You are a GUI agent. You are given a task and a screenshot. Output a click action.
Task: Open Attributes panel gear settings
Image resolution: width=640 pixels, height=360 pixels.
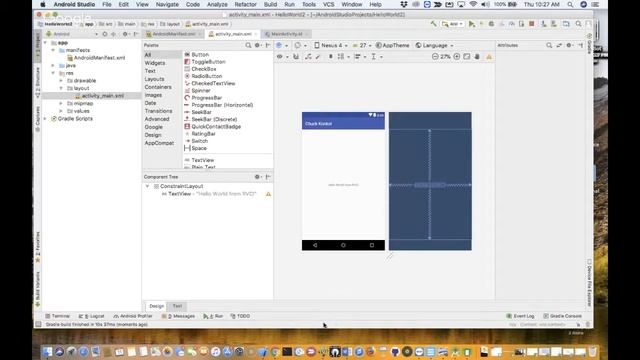[569, 45]
